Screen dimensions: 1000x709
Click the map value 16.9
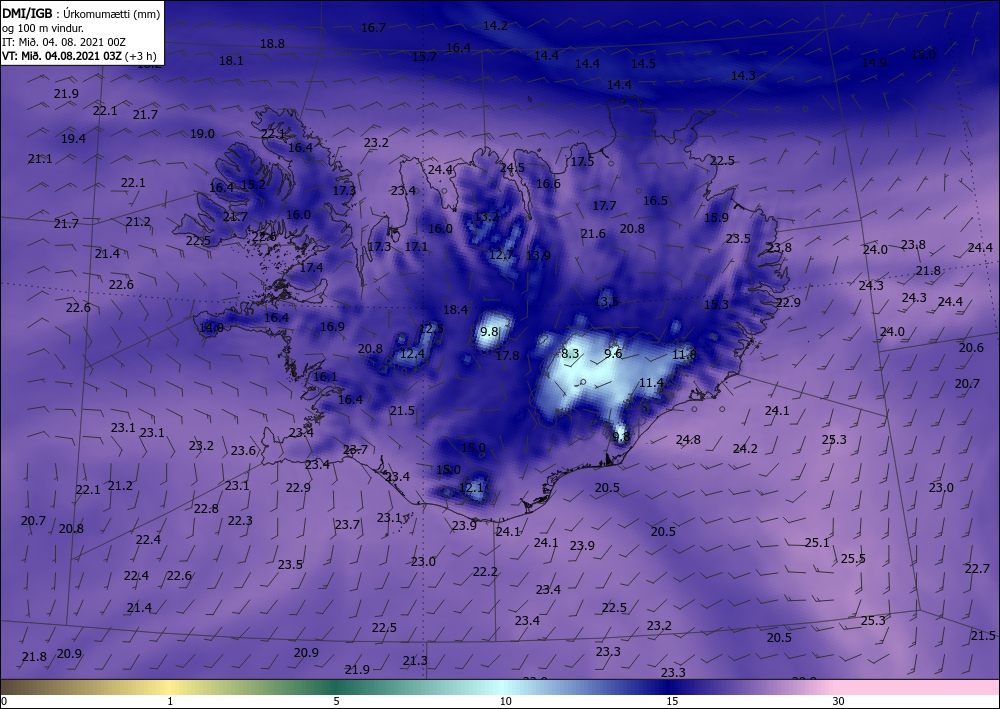[x=332, y=326]
